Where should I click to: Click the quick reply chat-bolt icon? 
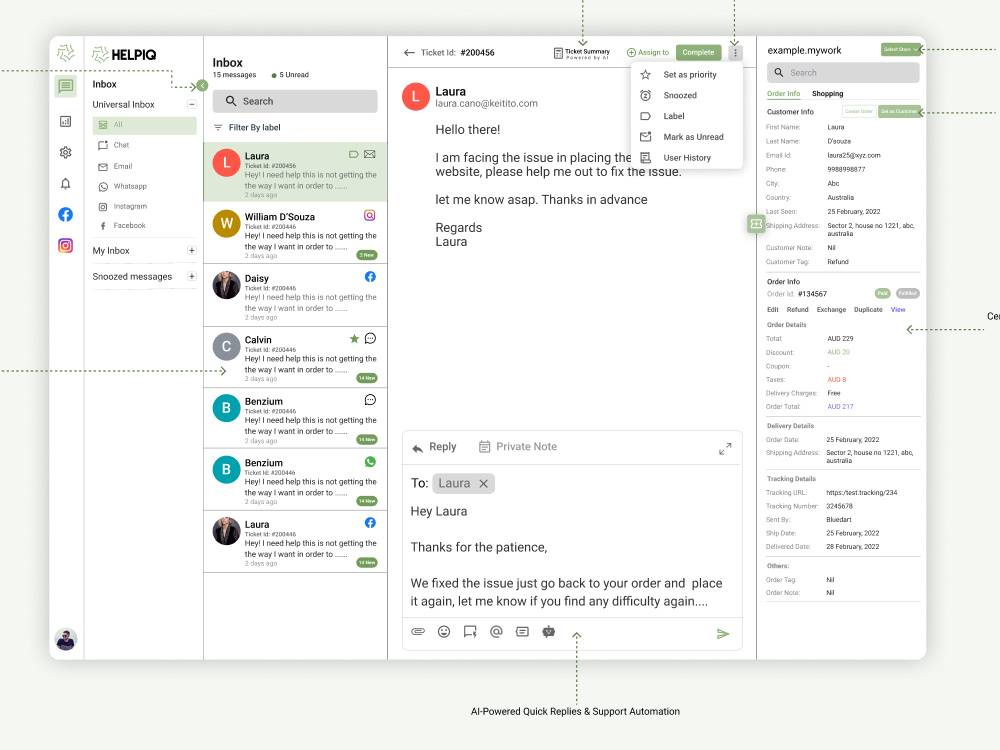pos(470,631)
